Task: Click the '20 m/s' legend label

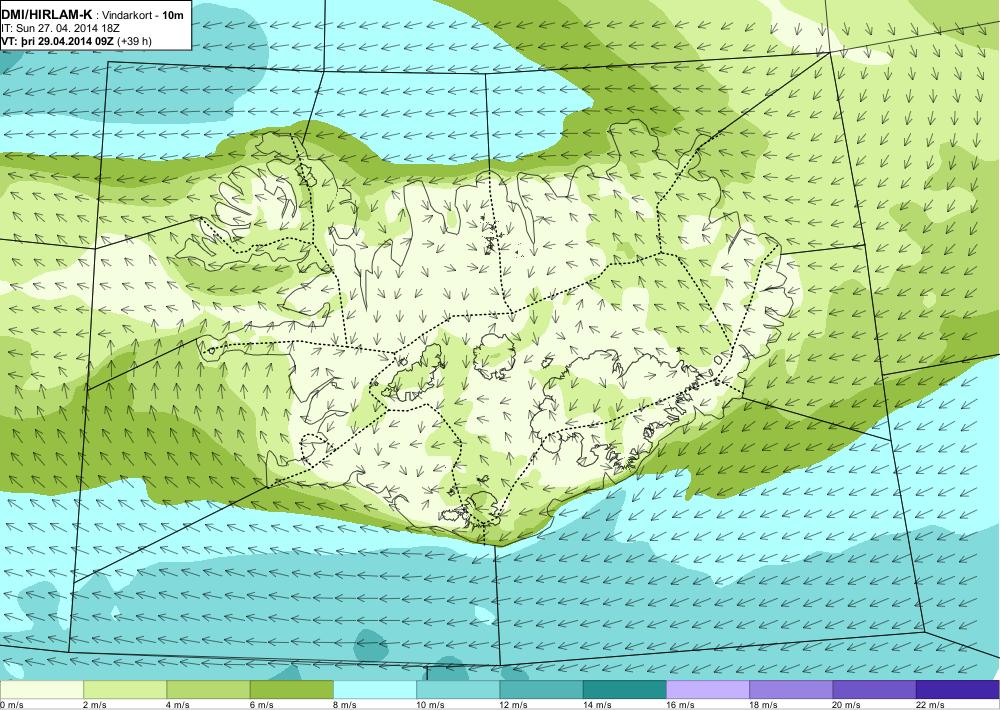Action: point(847,705)
